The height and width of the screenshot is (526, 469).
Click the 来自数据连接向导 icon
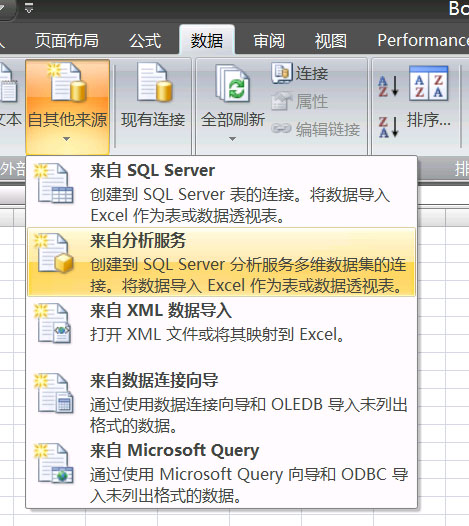tap(54, 393)
